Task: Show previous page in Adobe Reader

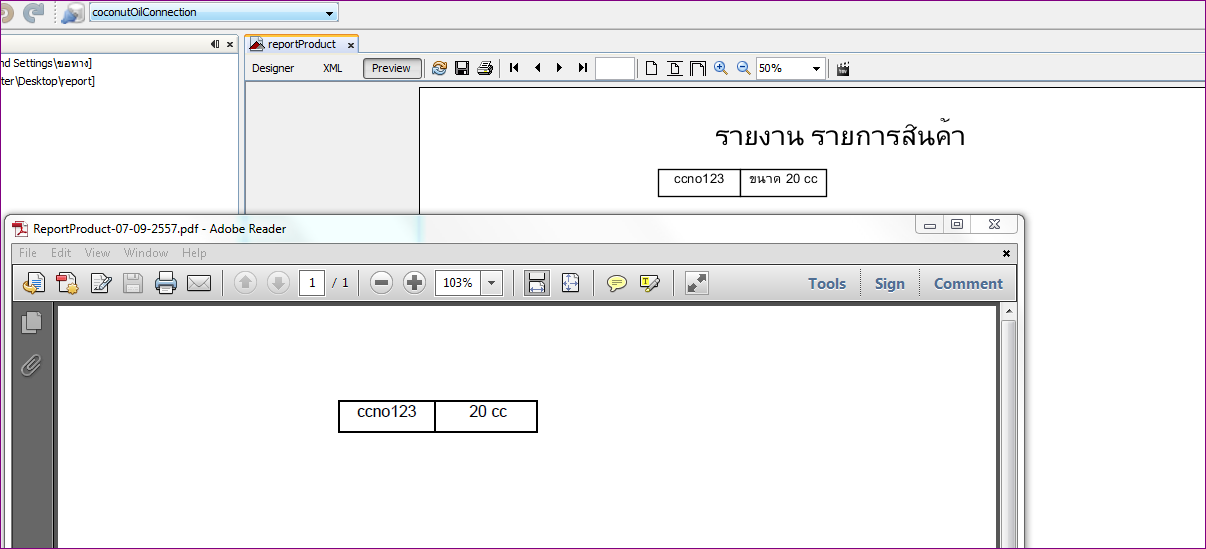Action: (x=245, y=283)
